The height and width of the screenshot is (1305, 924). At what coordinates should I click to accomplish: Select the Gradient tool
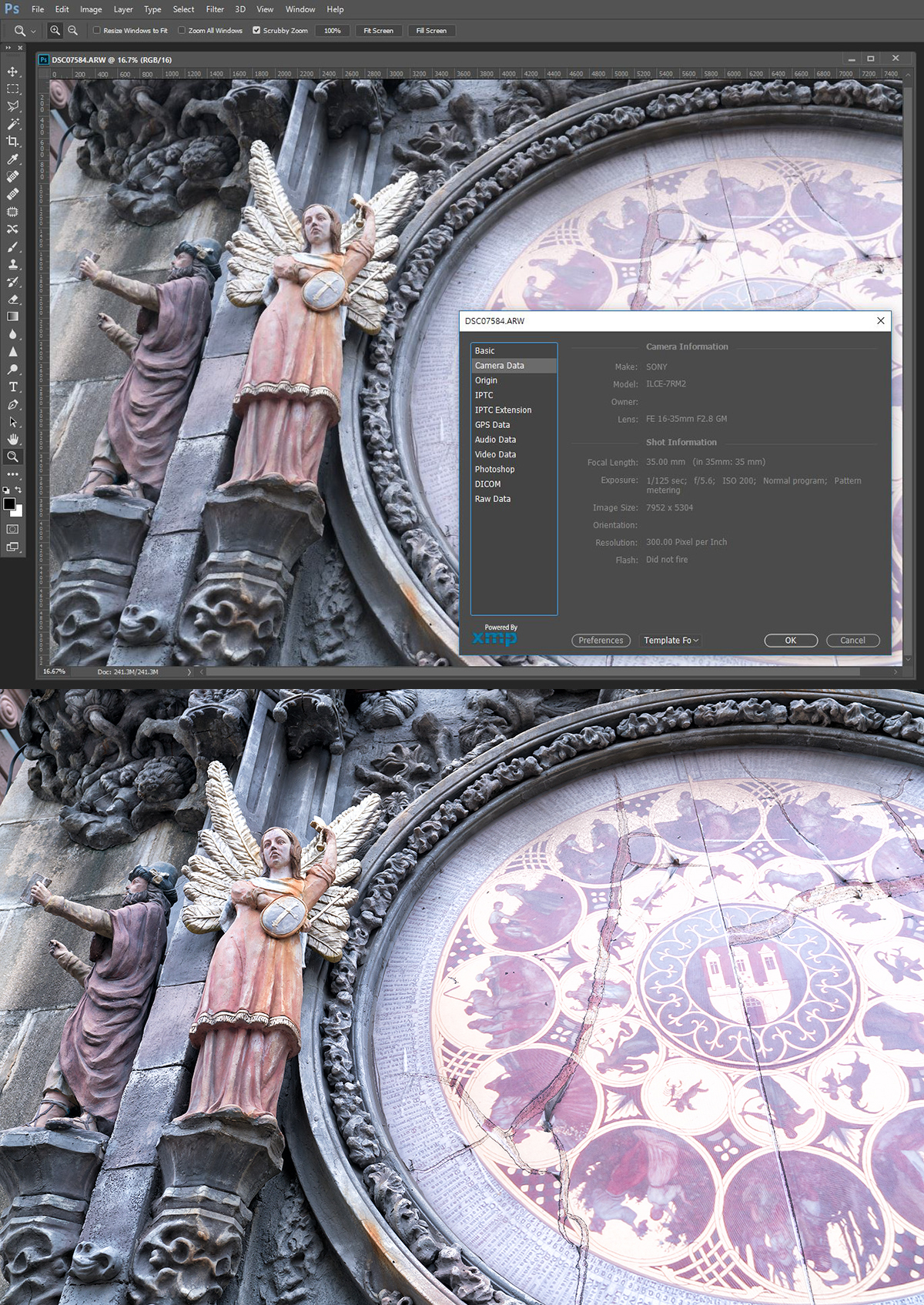(x=12, y=316)
